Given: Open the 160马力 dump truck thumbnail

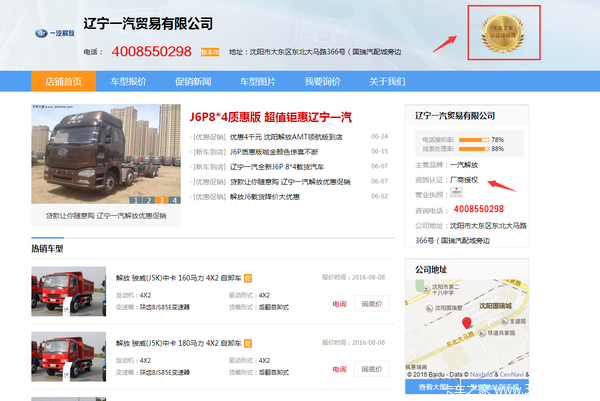Looking at the screenshot, I should click(68, 291).
